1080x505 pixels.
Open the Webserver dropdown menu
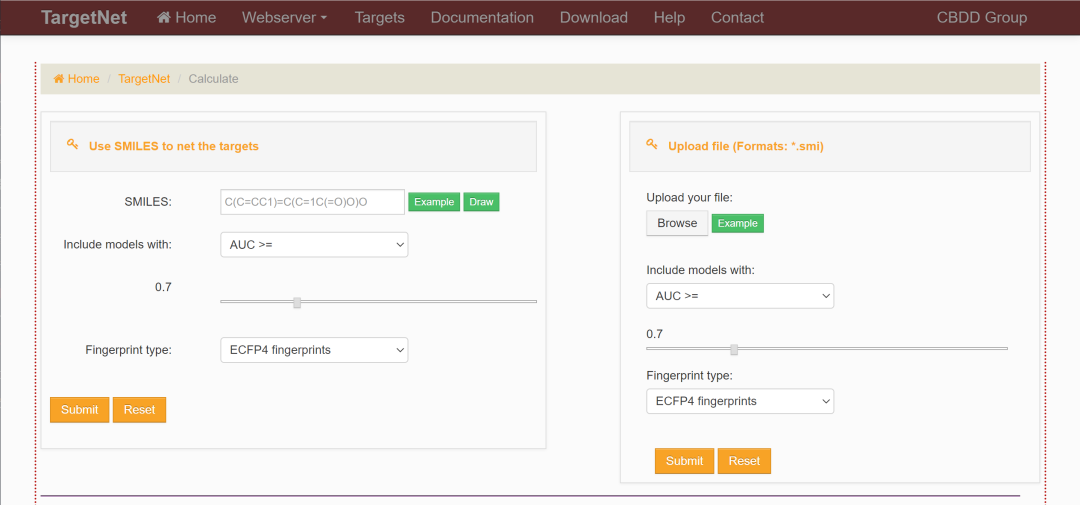(284, 18)
